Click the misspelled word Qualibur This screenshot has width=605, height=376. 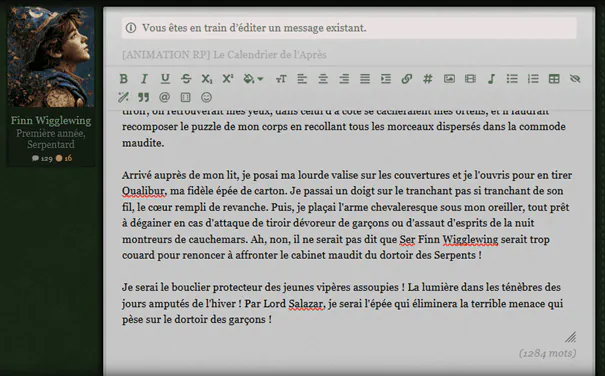pyautogui.click(x=144, y=191)
